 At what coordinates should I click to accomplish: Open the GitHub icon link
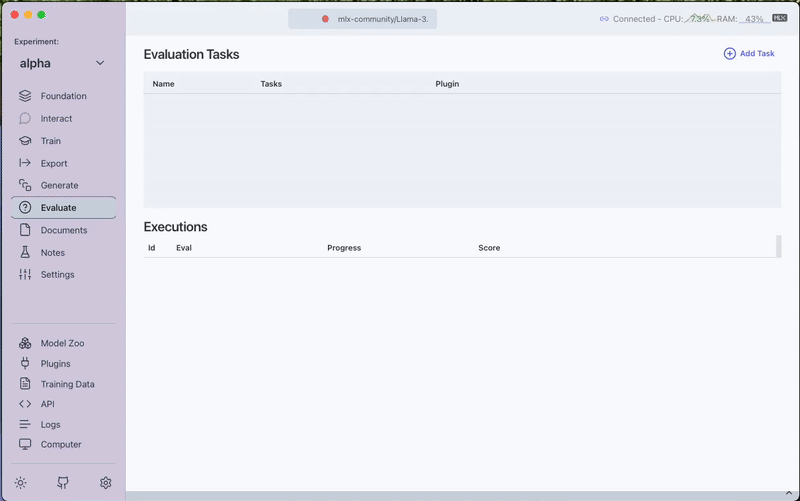coord(63,483)
